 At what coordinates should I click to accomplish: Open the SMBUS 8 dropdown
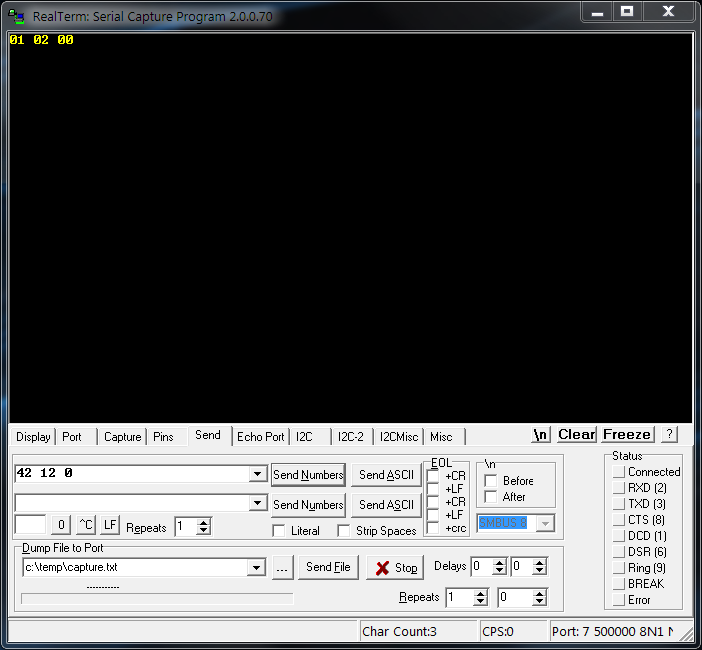click(545, 523)
